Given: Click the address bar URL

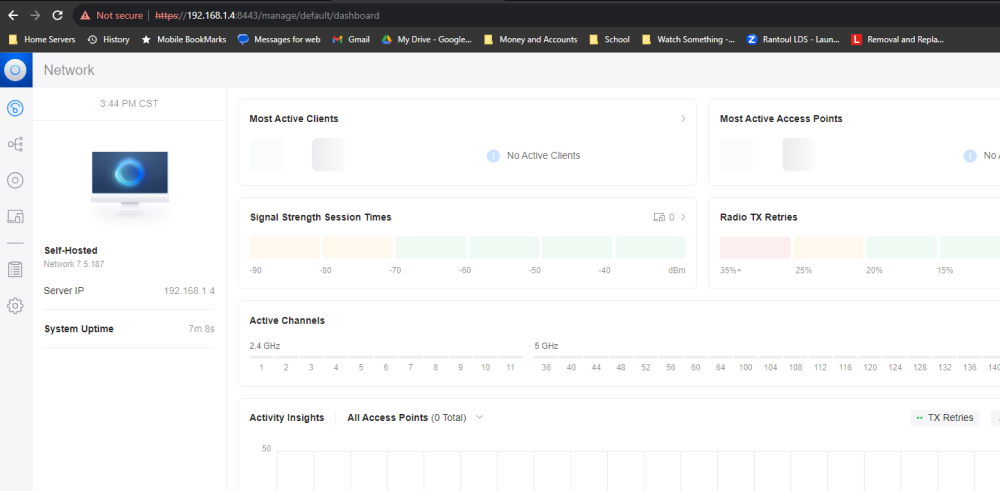Looking at the screenshot, I should pos(268,15).
